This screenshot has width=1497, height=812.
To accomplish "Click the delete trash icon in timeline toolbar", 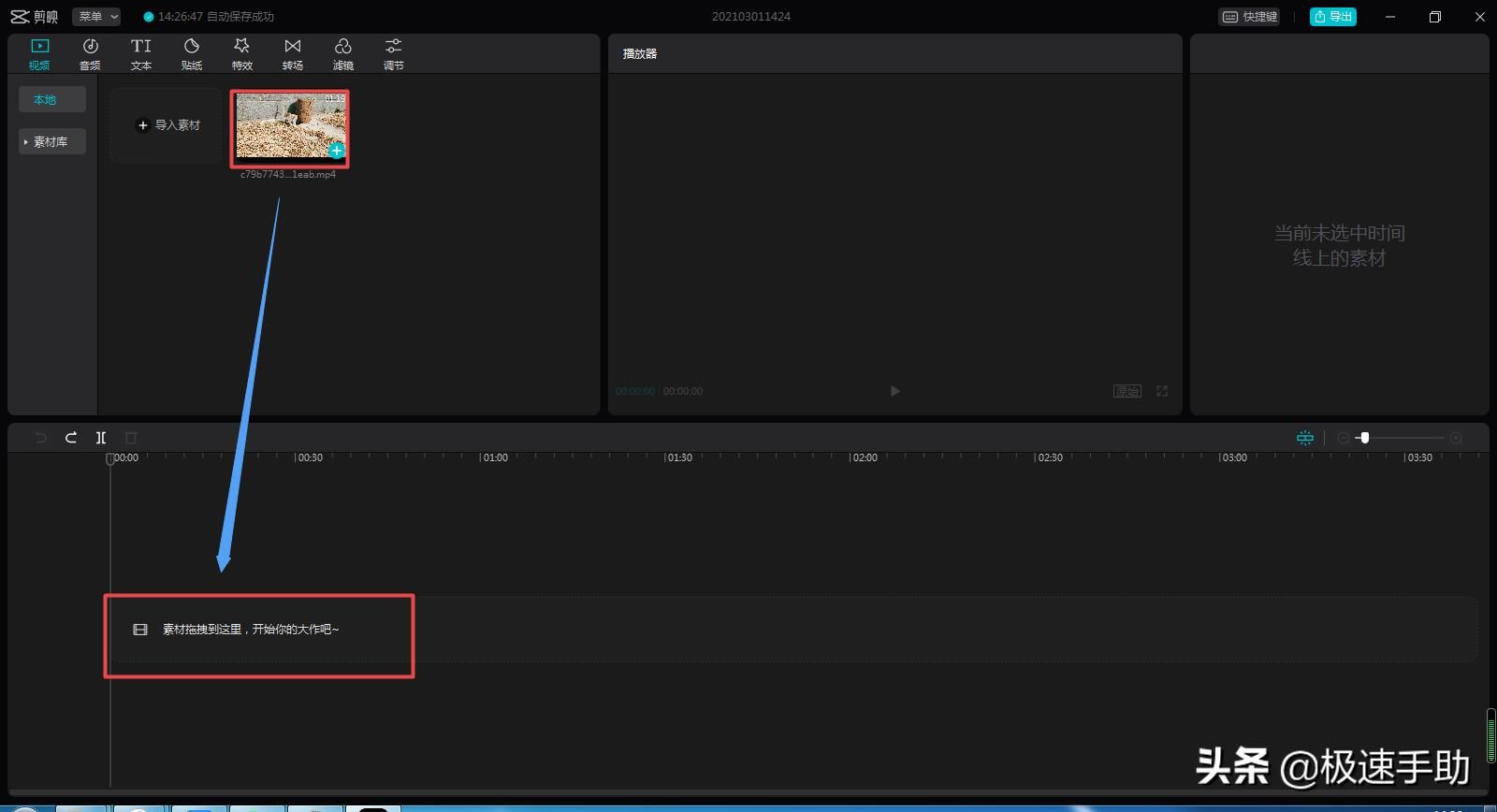I will coord(131,438).
